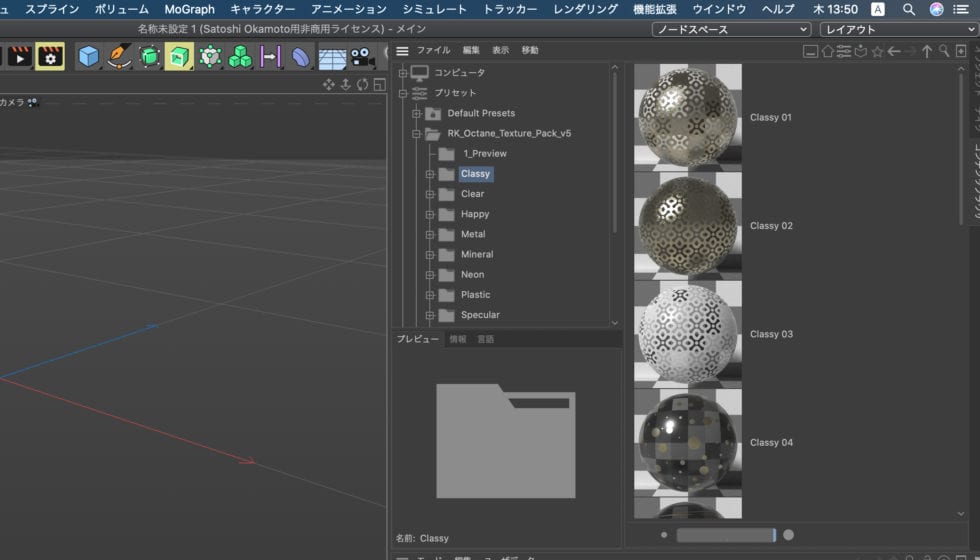Click the browser home icon

click(x=828, y=51)
